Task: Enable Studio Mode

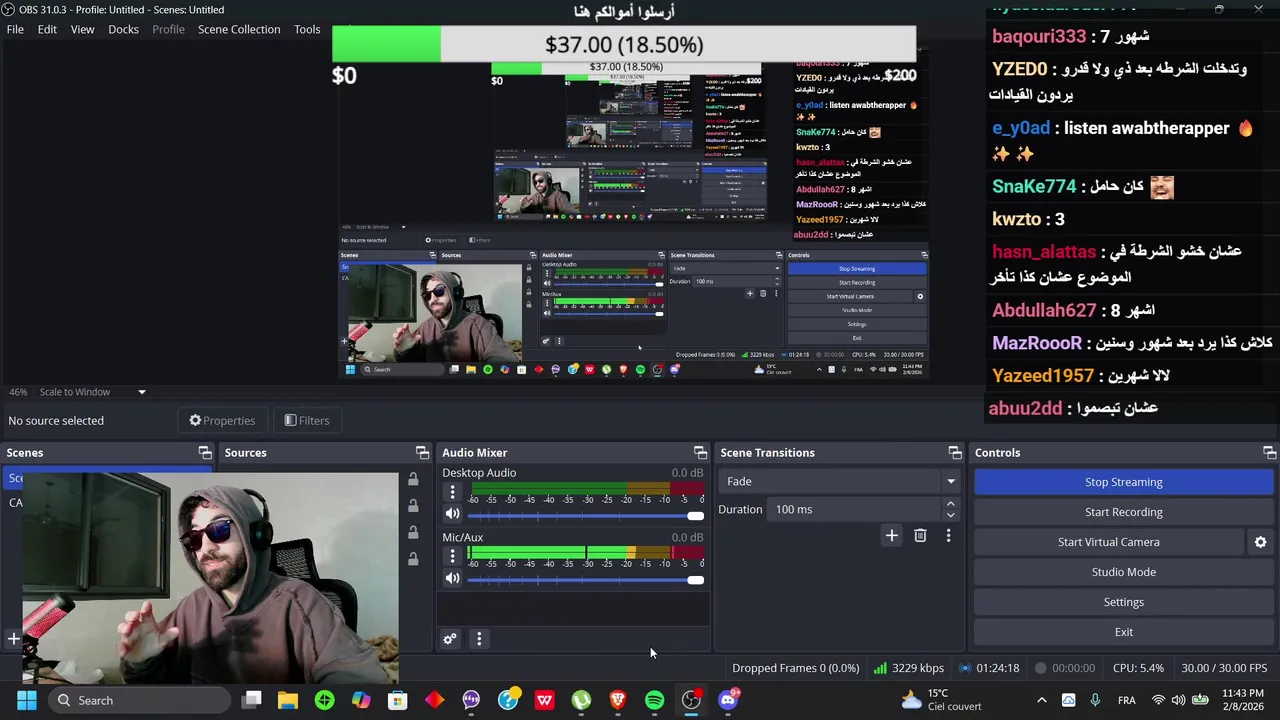Action: [x=1123, y=572]
